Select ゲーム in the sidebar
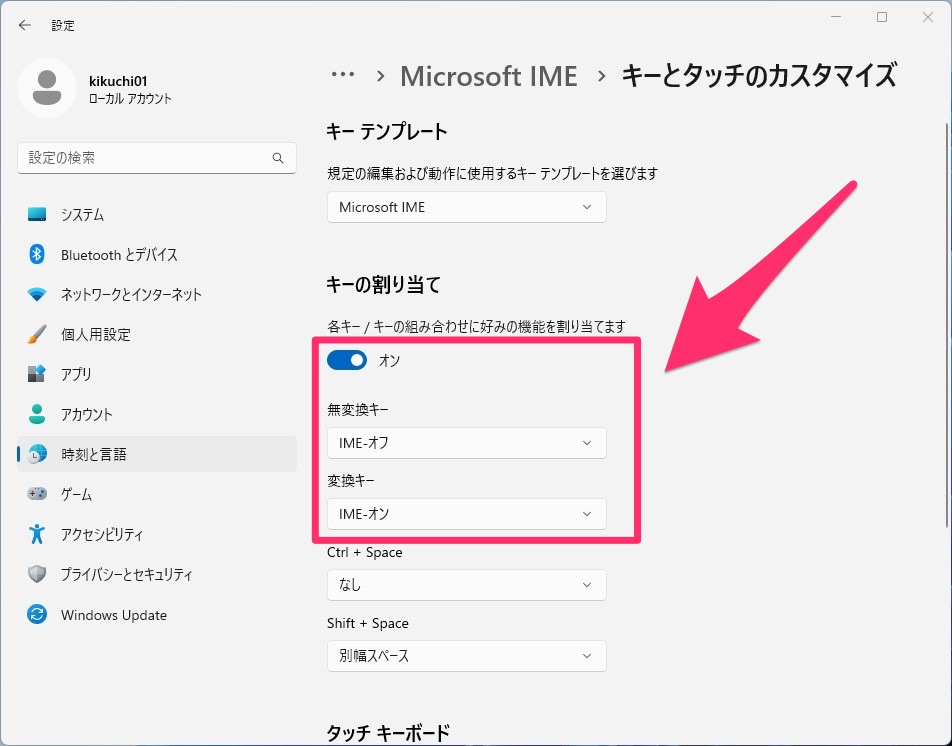952x746 pixels. (x=76, y=494)
